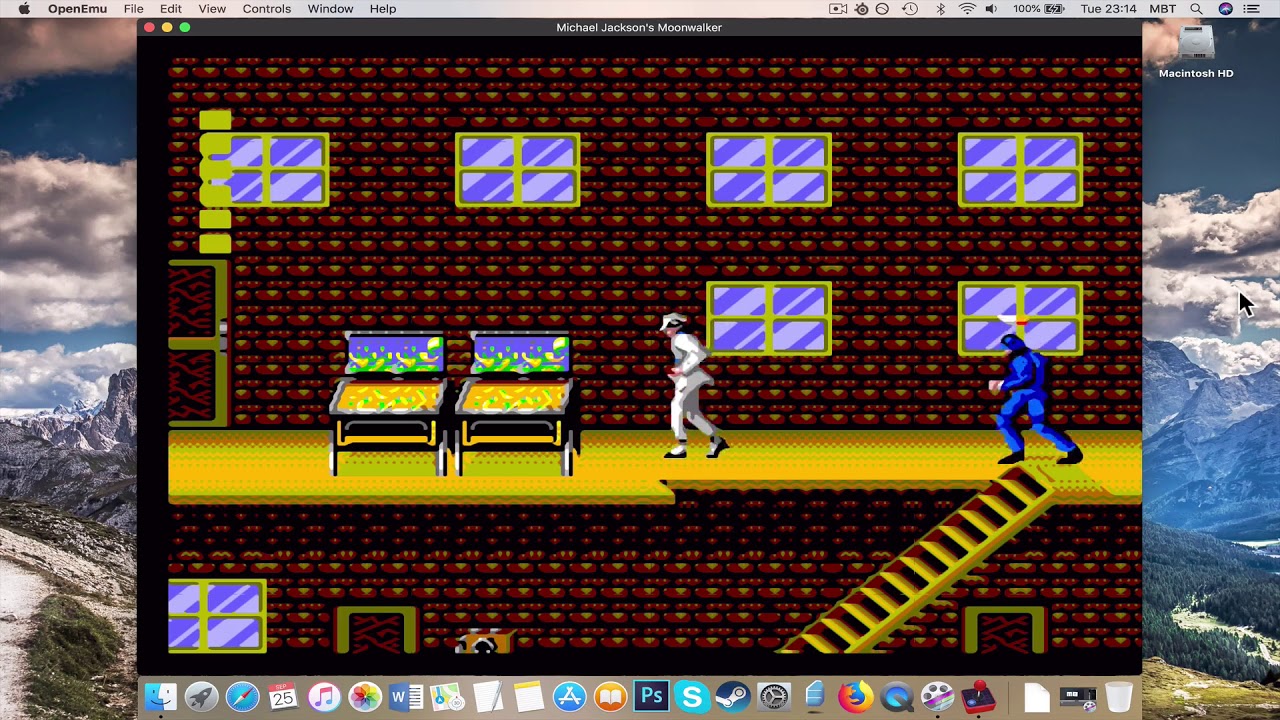Open Macintosh HD desktop drive
This screenshot has height=720, width=1280.
click(x=1196, y=52)
